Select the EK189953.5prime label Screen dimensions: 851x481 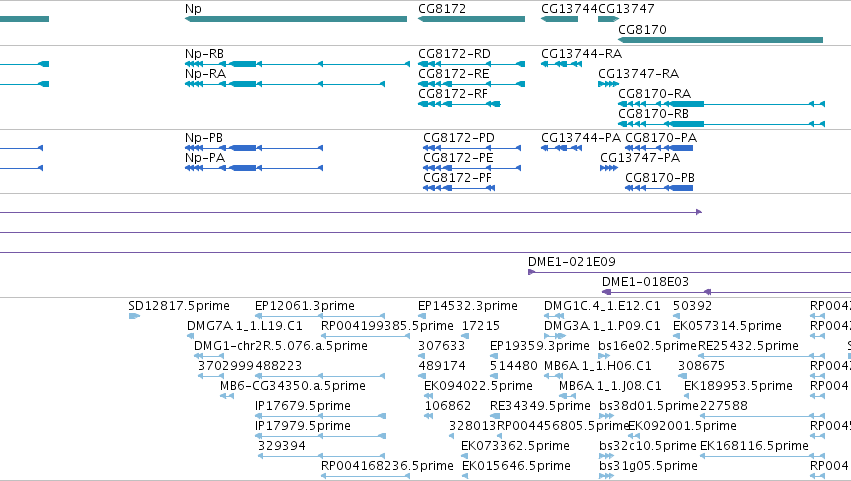(739, 387)
